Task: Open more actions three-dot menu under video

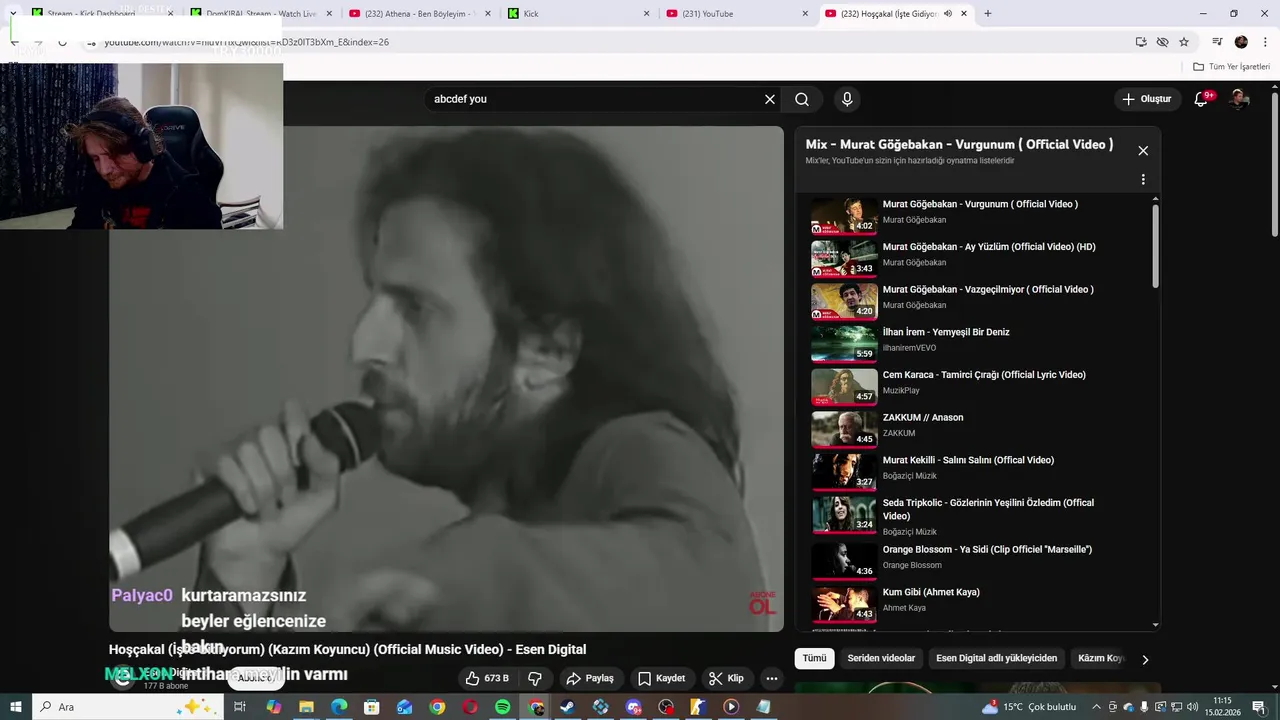Action: coord(771,678)
